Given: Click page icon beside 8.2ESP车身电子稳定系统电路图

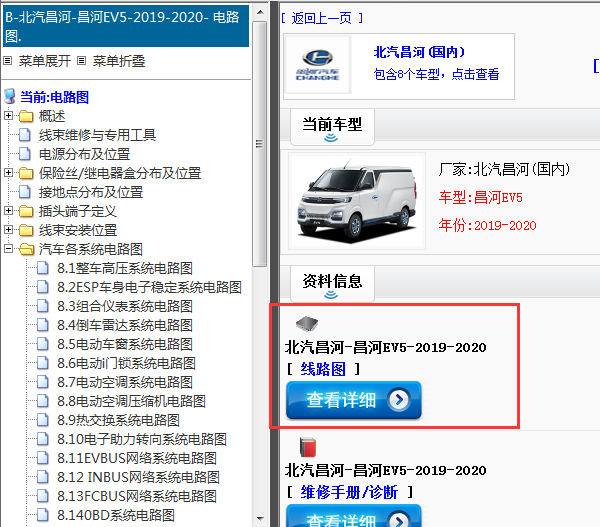Looking at the screenshot, I should [x=43, y=287].
